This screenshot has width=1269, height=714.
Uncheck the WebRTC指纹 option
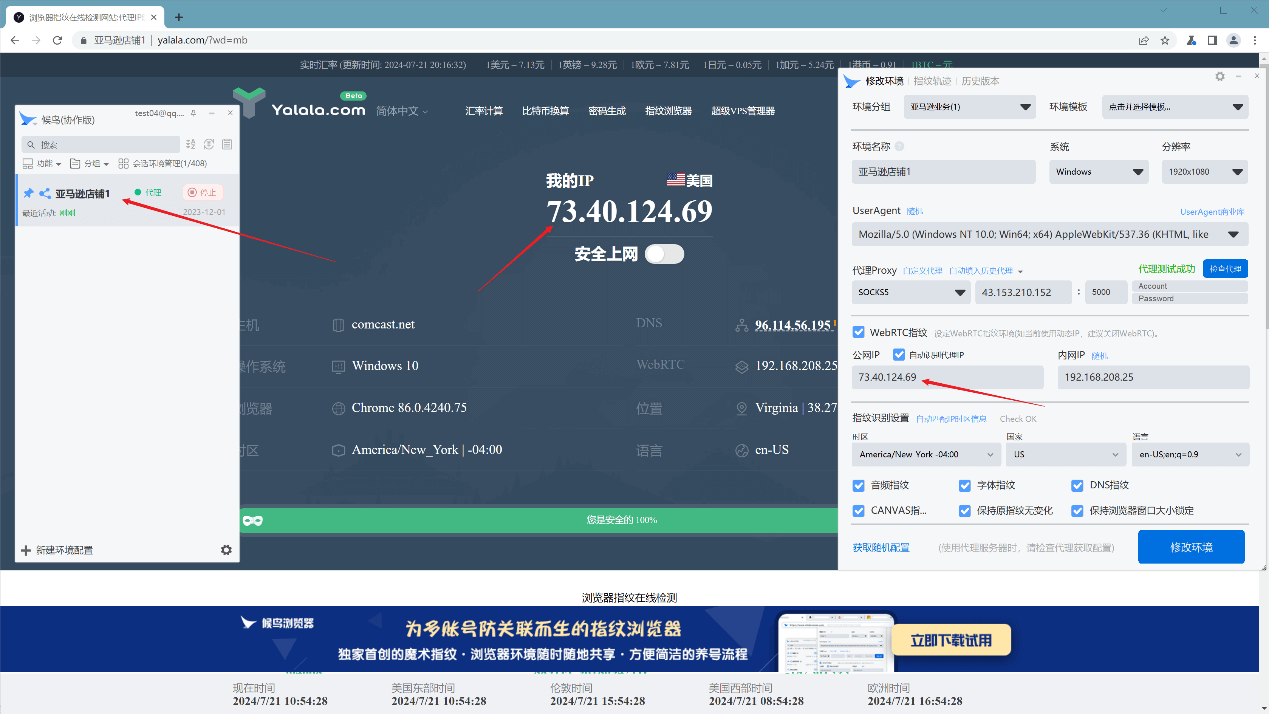click(x=857, y=333)
